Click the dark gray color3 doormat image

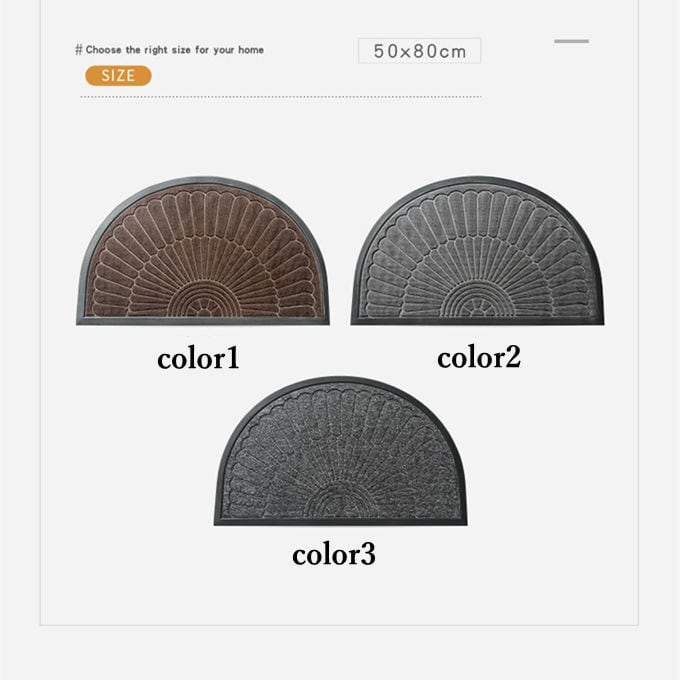click(x=340, y=451)
